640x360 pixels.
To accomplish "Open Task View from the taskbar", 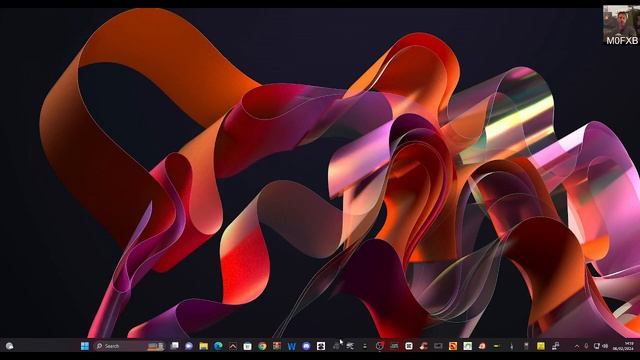I will click(x=174, y=346).
